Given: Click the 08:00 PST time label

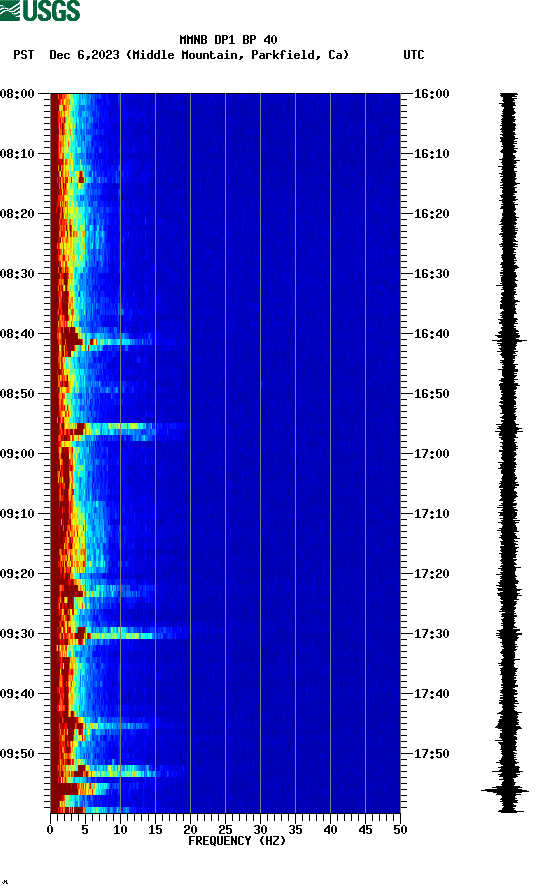Looking at the screenshot, I should [17, 93].
